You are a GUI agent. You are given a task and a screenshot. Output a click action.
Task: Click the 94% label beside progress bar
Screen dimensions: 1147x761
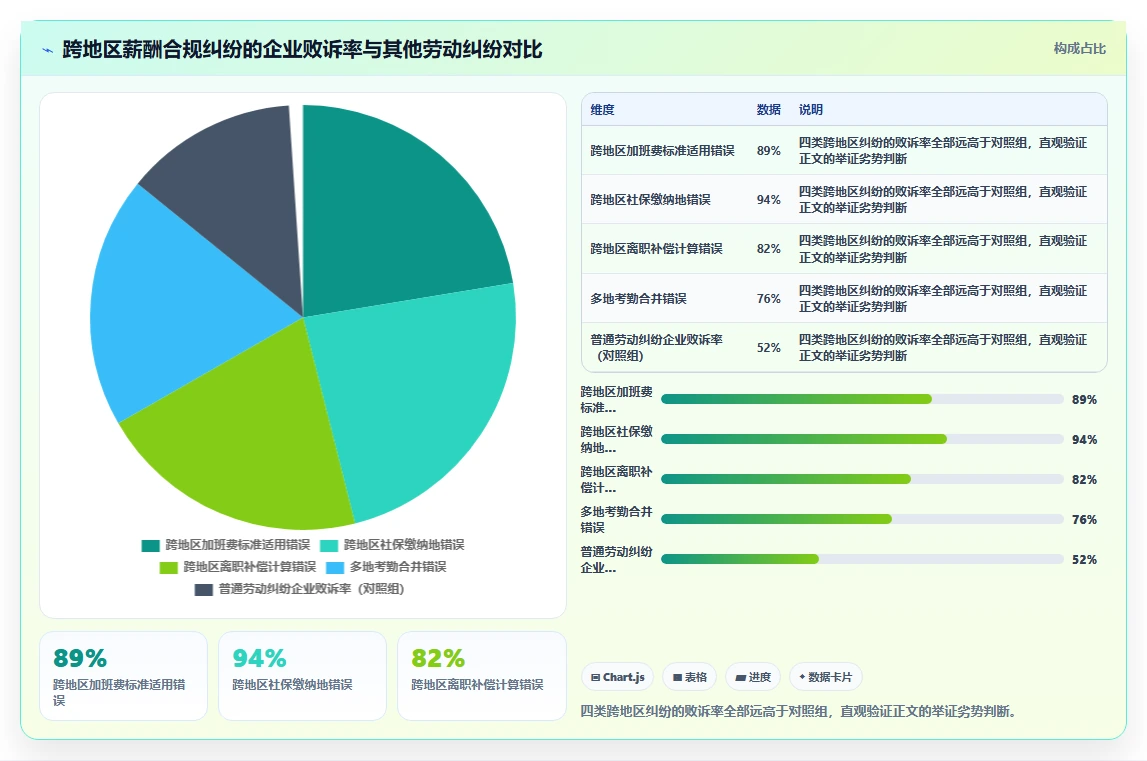(1084, 440)
